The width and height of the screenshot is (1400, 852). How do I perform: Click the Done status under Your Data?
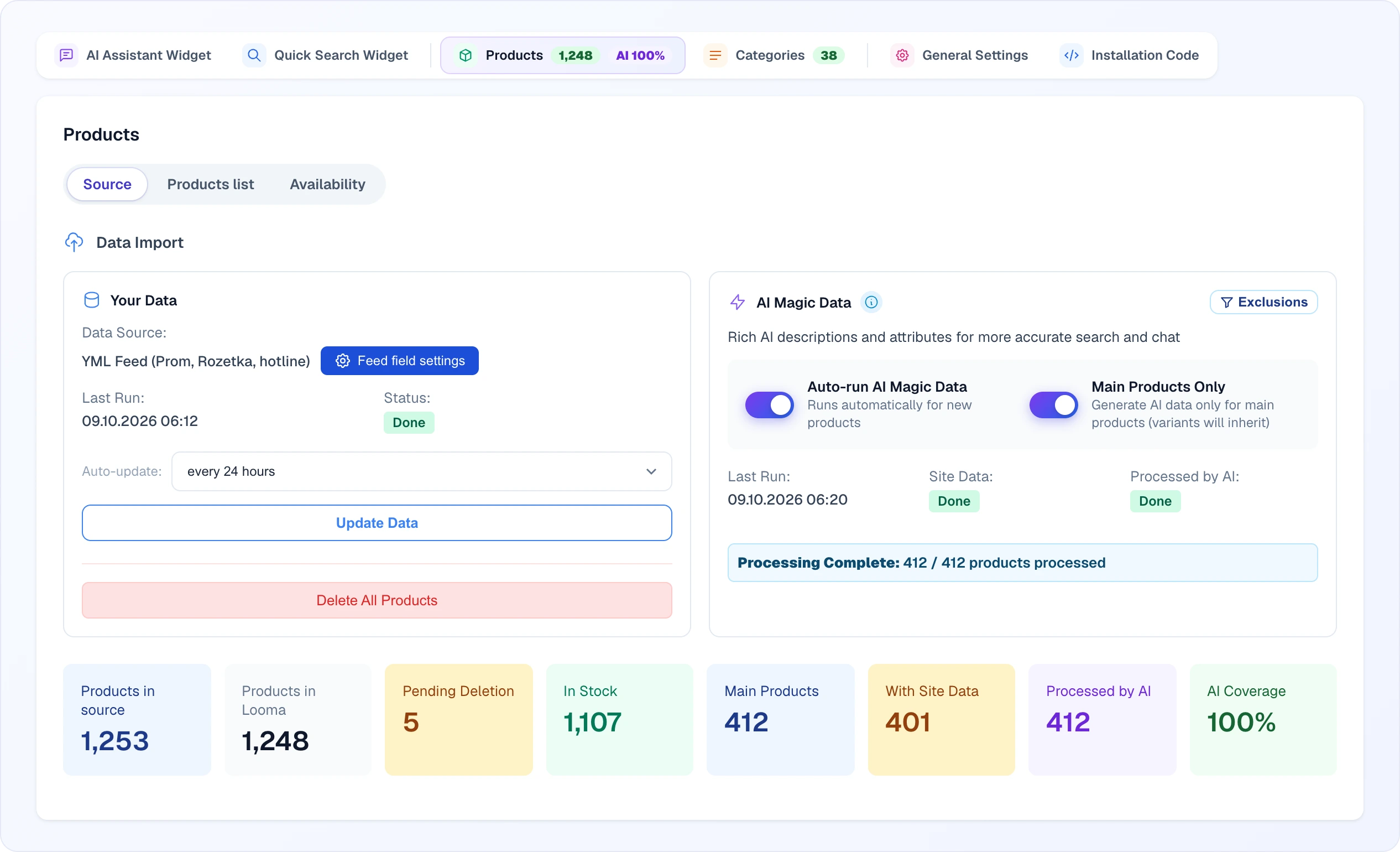coord(409,422)
